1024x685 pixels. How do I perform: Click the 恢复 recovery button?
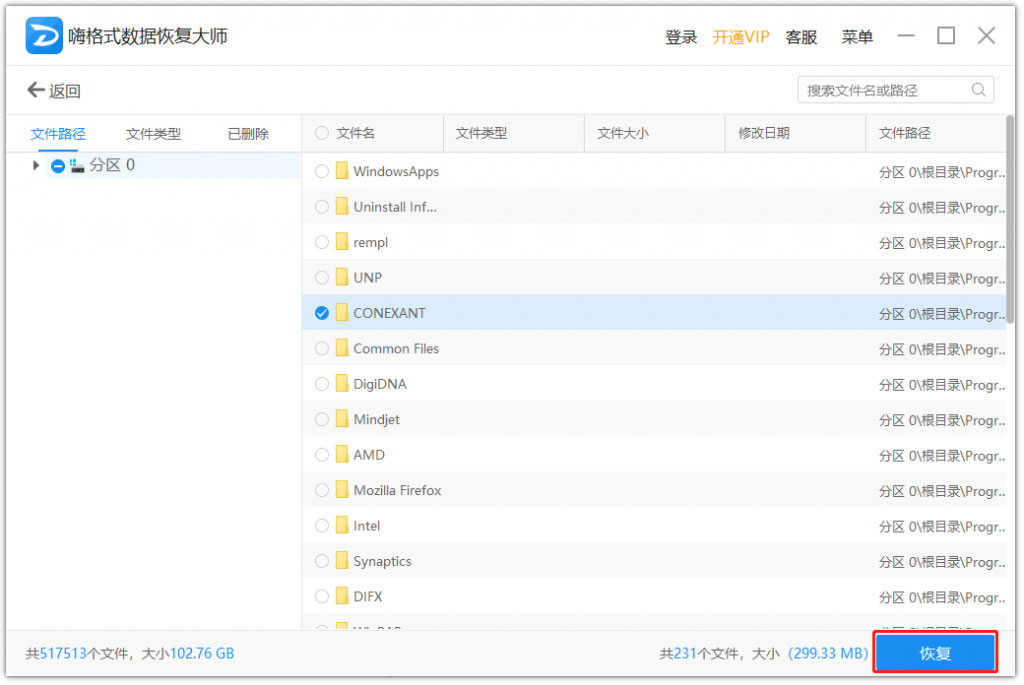click(x=935, y=652)
